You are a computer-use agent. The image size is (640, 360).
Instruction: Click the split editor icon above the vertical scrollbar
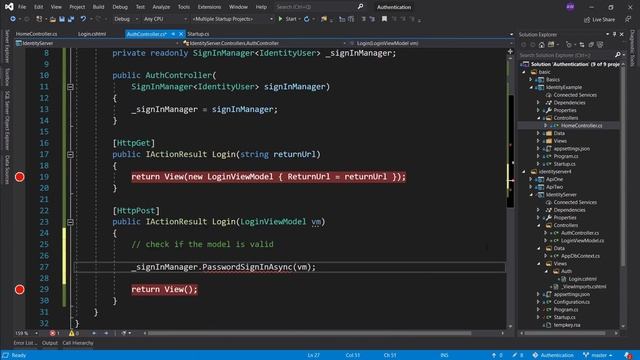tap(510, 51)
